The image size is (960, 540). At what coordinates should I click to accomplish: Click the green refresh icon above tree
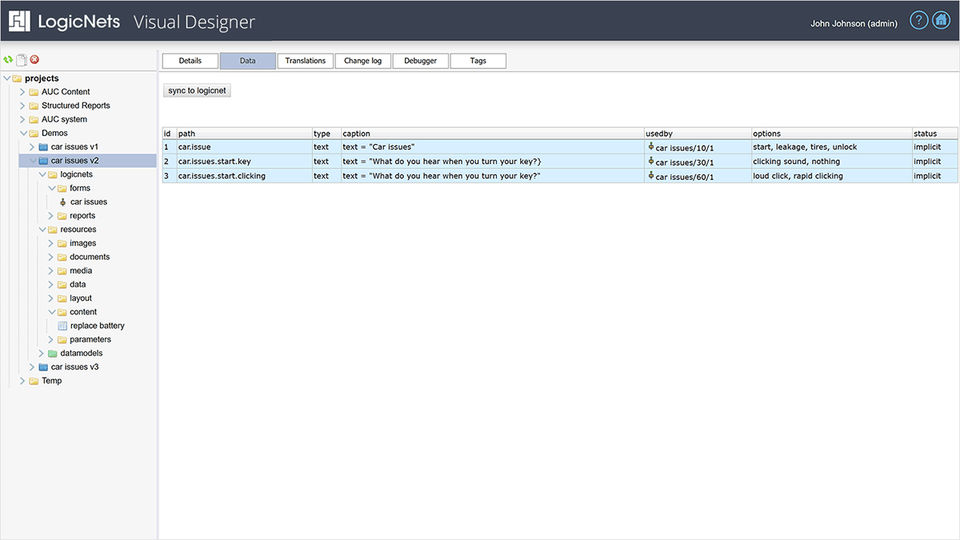8,59
